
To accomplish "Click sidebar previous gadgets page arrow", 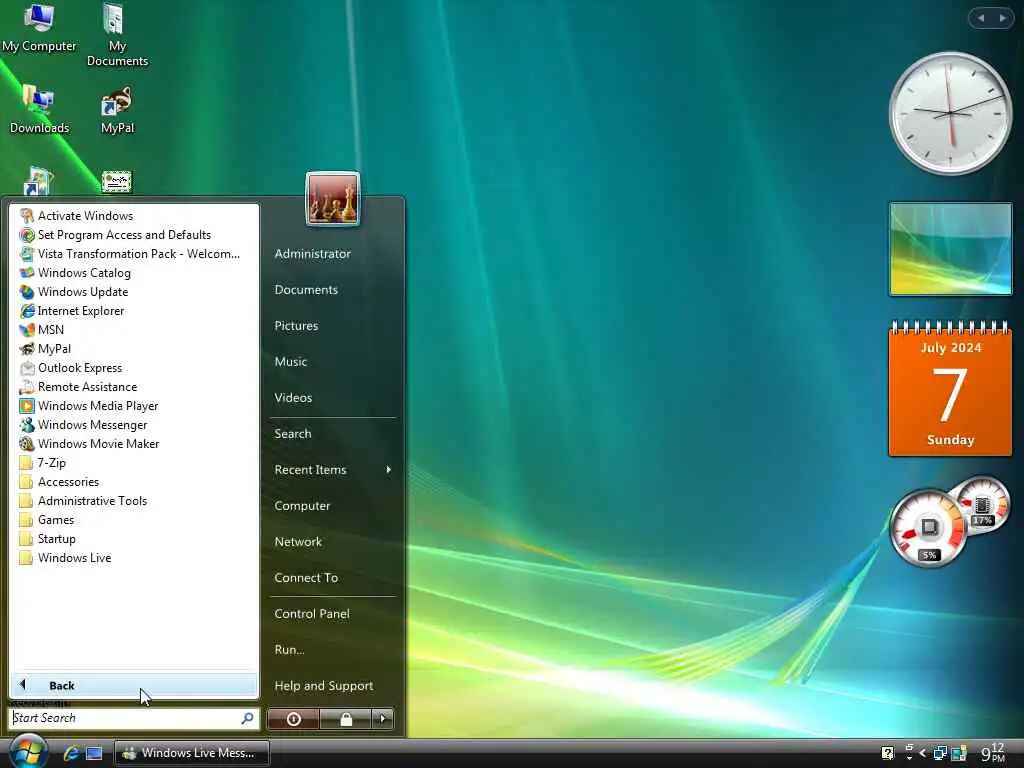I will coord(980,18).
